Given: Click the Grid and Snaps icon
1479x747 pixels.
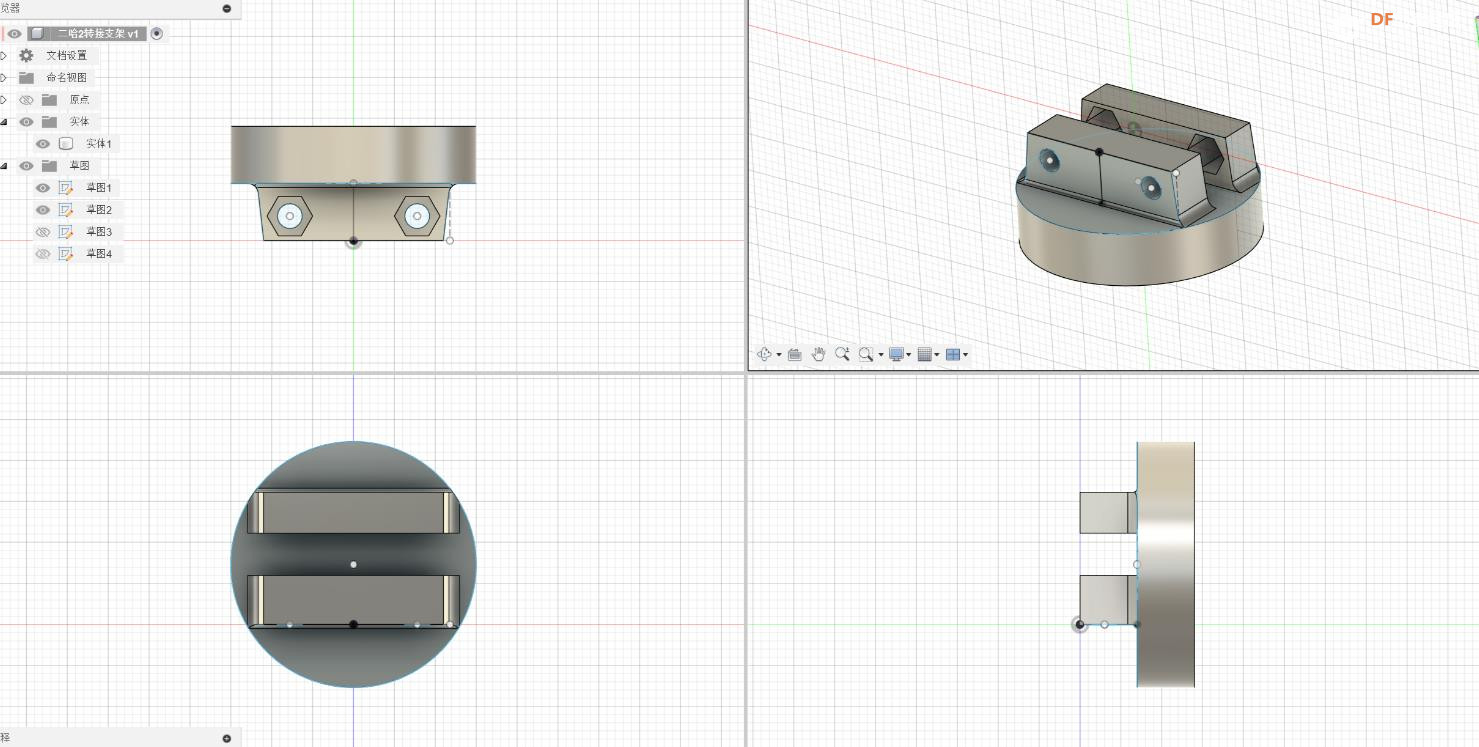Looking at the screenshot, I should (x=925, y=354).
